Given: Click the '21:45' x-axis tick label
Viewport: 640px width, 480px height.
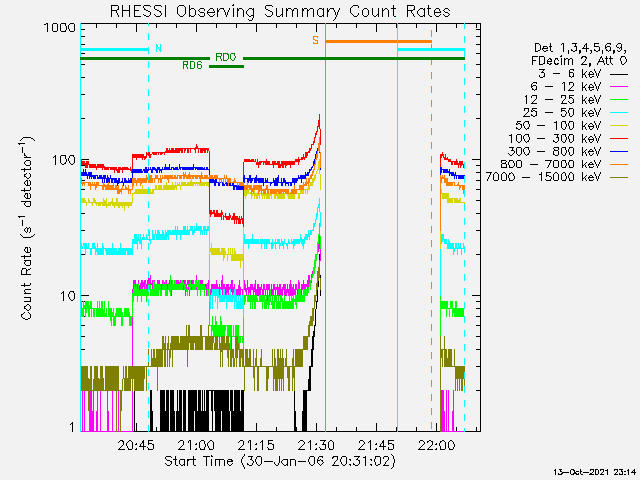Looking at the screenshot, I should [x=376, y=445].
